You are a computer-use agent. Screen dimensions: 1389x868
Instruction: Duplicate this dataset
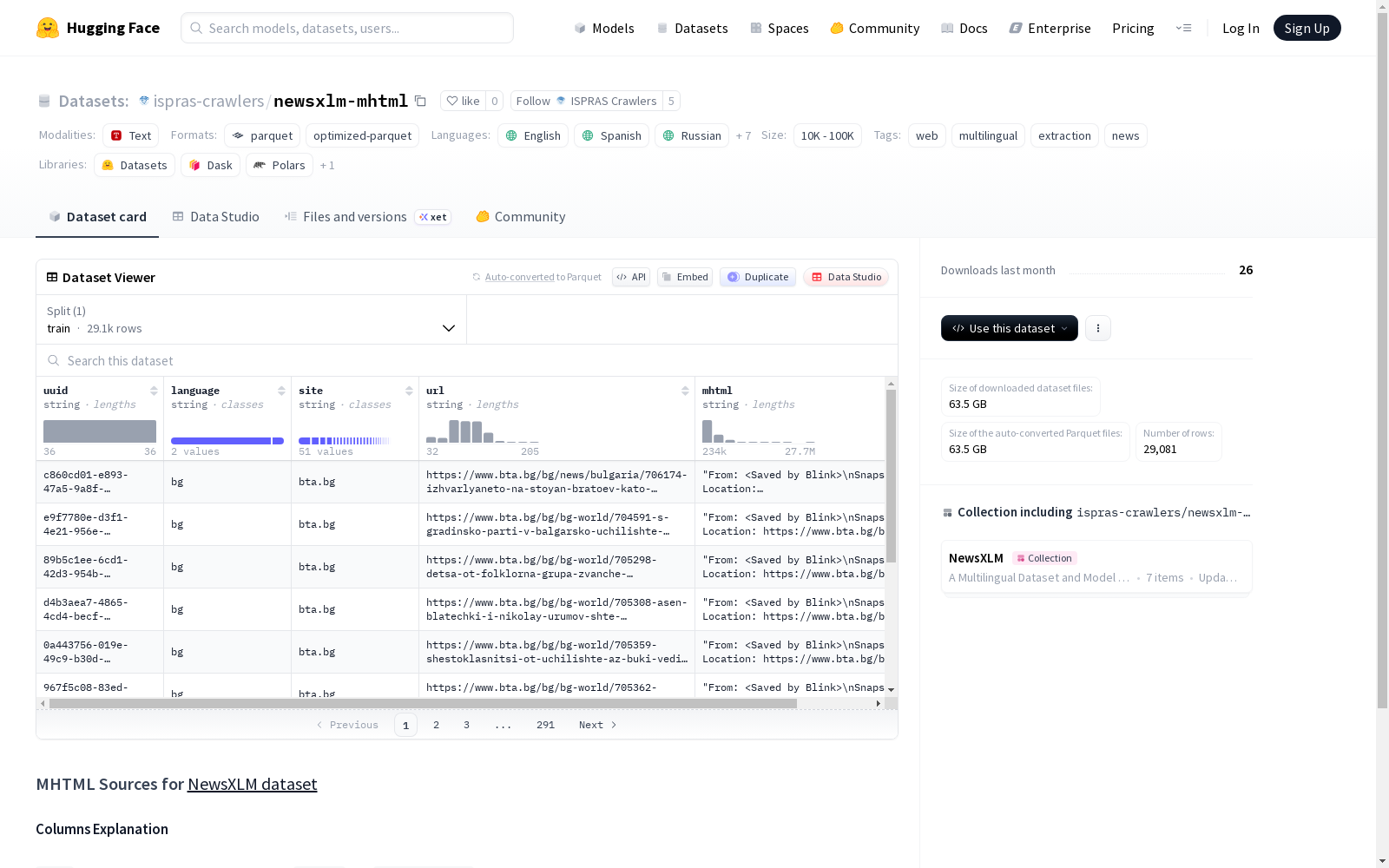click(x=758, y=277)
